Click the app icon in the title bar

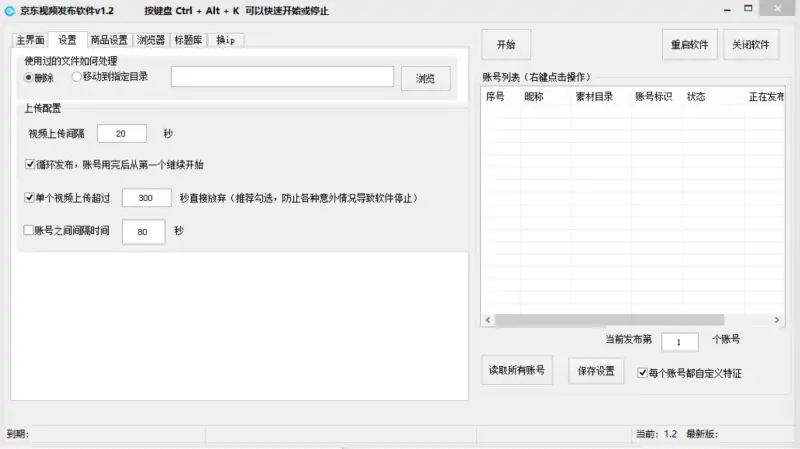(x=10, y=10)
